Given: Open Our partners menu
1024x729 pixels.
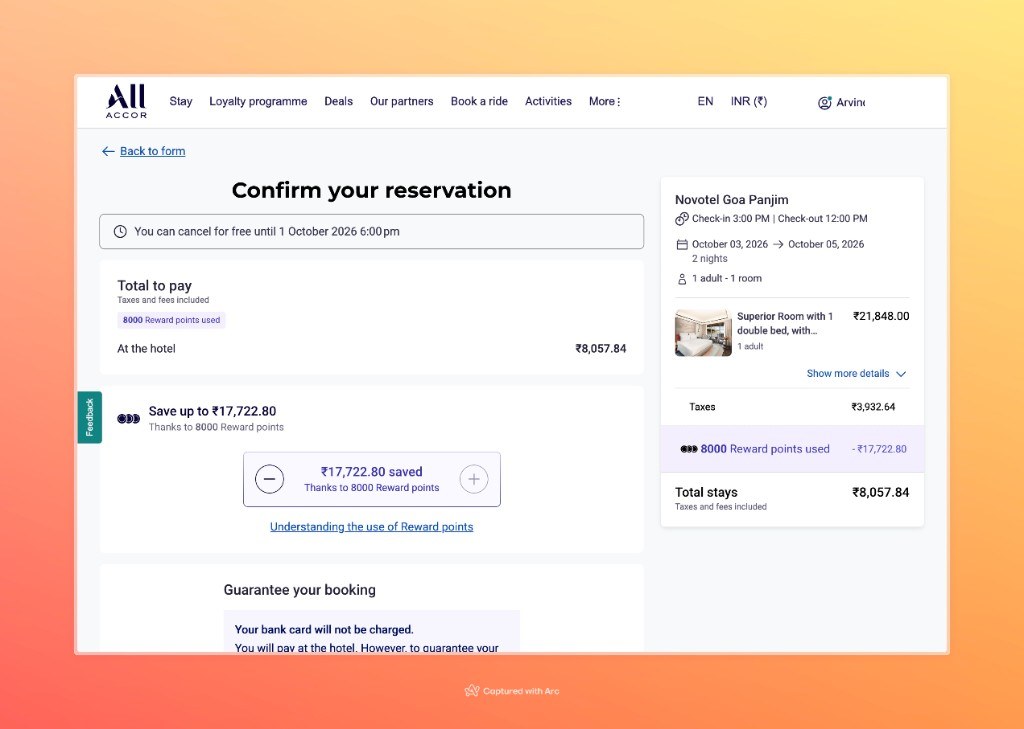Looking at the screenshot, I should tap(402, 101).
